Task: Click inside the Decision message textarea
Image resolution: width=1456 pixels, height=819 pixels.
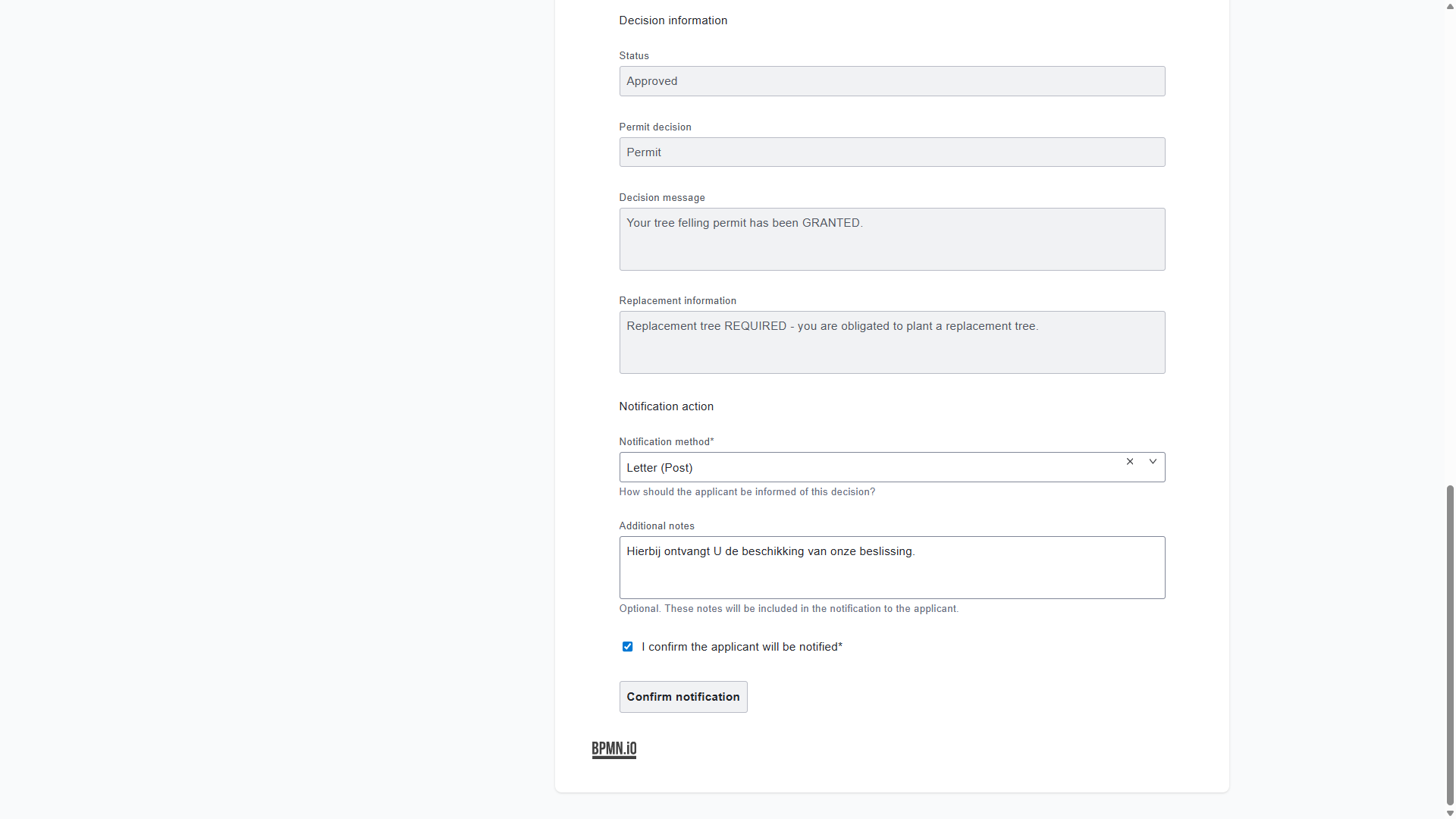Action: point(892,239)
